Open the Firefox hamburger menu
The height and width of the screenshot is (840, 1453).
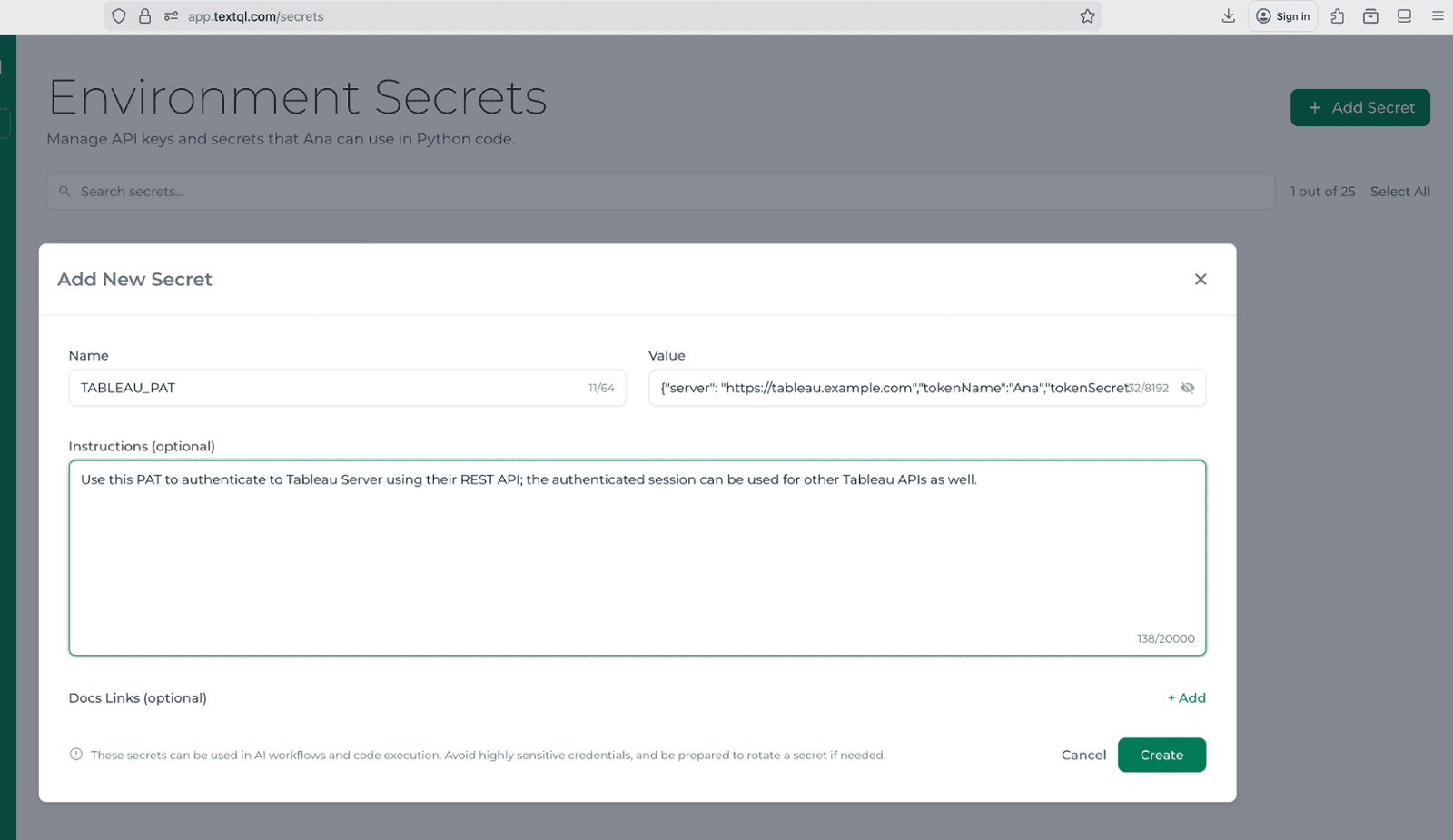pyautogui.click(x=1438, y=15)
